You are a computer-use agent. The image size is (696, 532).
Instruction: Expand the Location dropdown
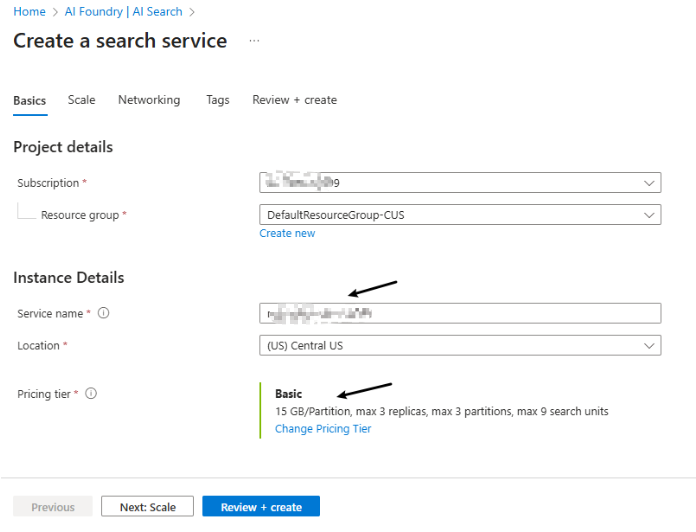coord(460,346)
